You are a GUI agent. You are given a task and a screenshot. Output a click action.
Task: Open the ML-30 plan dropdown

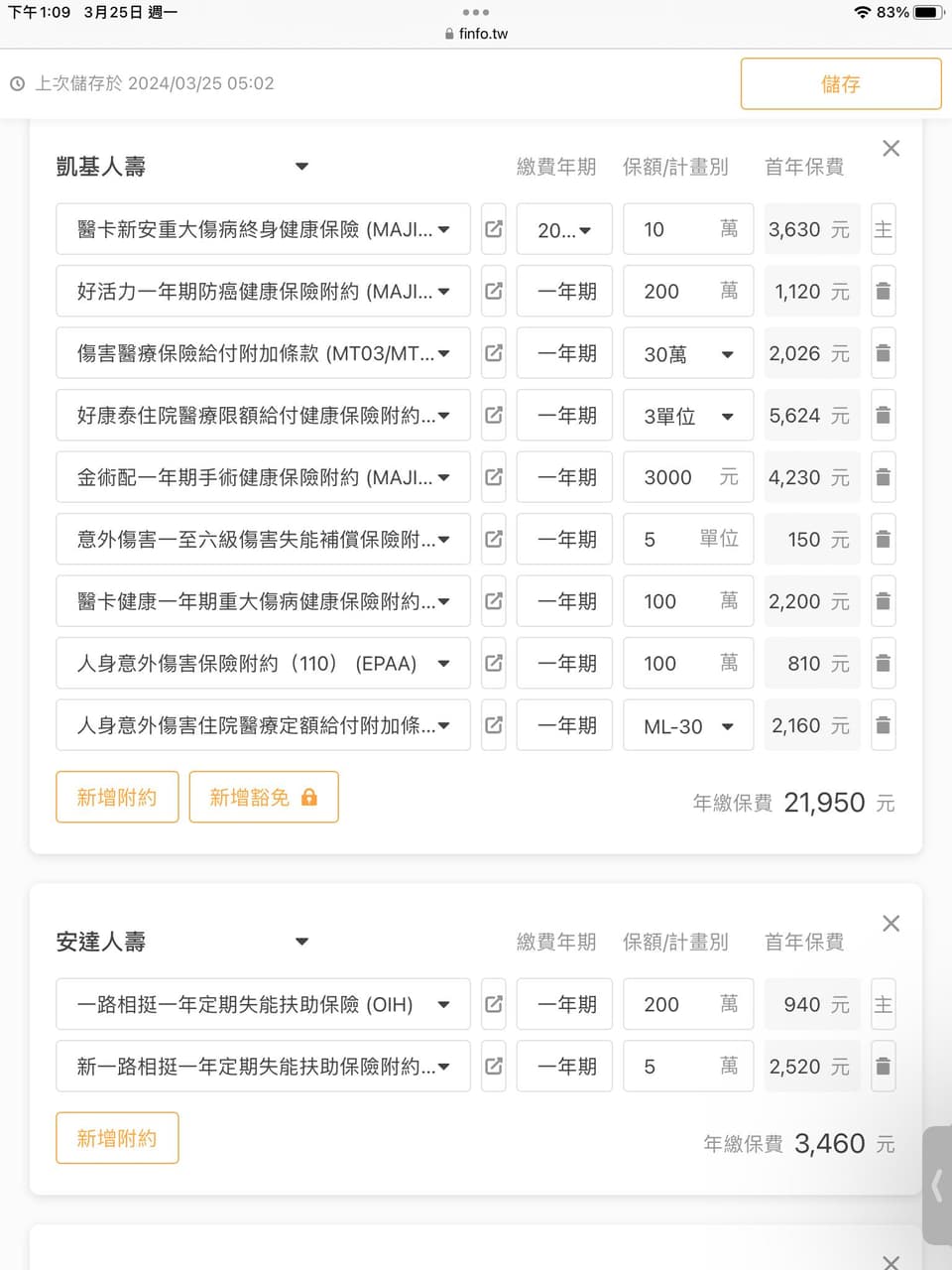point(688,726)
